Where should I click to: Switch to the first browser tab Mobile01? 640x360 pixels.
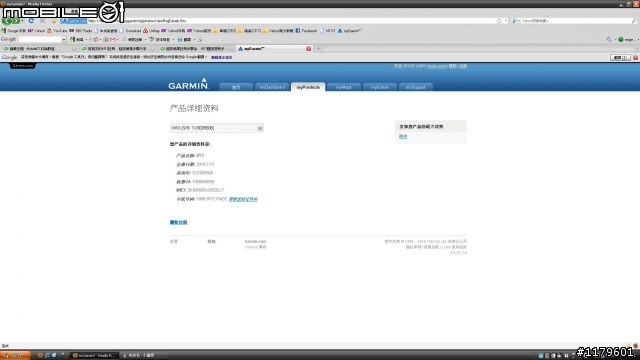pos(39,49)
